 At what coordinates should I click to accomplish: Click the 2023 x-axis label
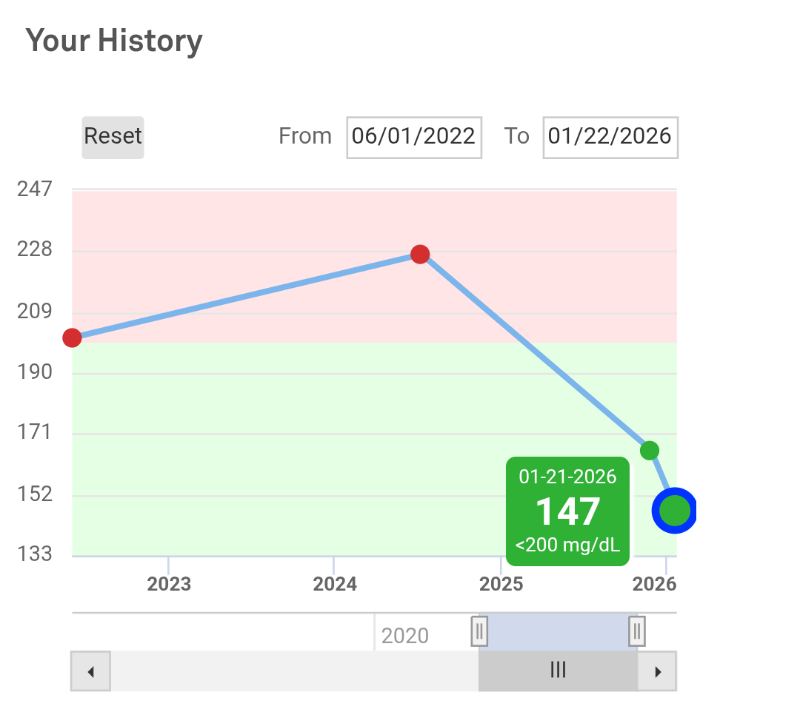click(x=169, y=584)
